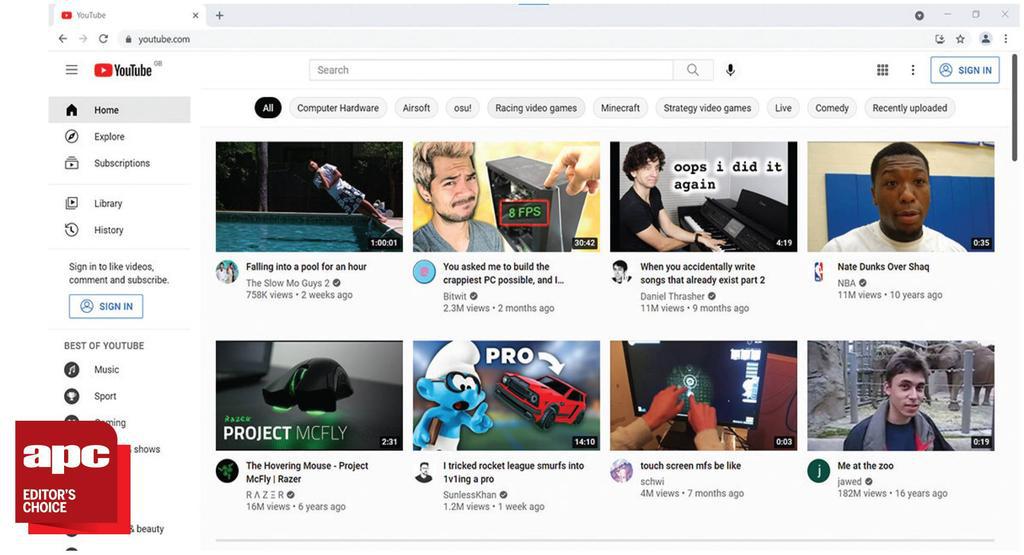Reload the page
The image size is (1024, 555).
(103, 39)
